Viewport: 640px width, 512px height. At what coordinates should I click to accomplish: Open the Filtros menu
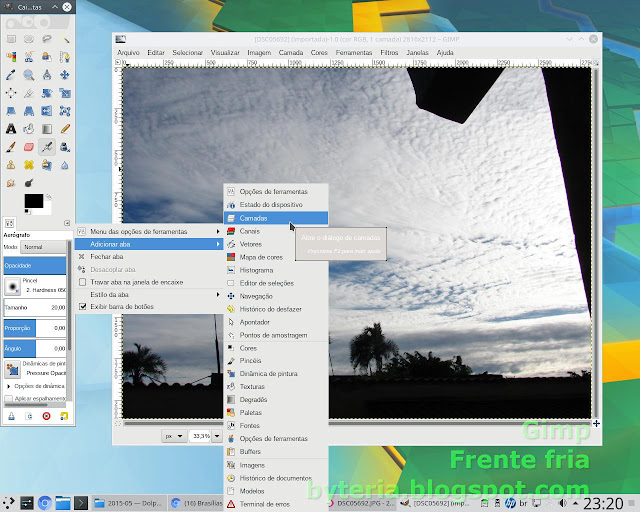tap(389, 53)
